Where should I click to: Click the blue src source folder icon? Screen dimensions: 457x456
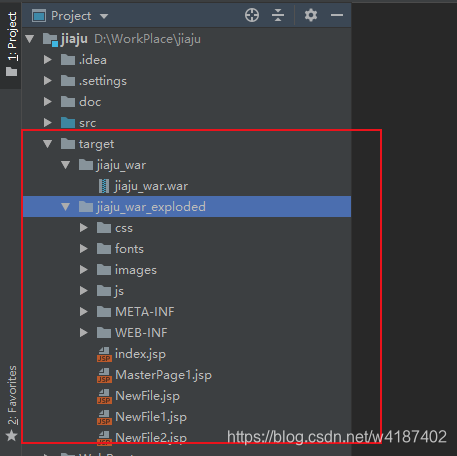pos(68,123)
